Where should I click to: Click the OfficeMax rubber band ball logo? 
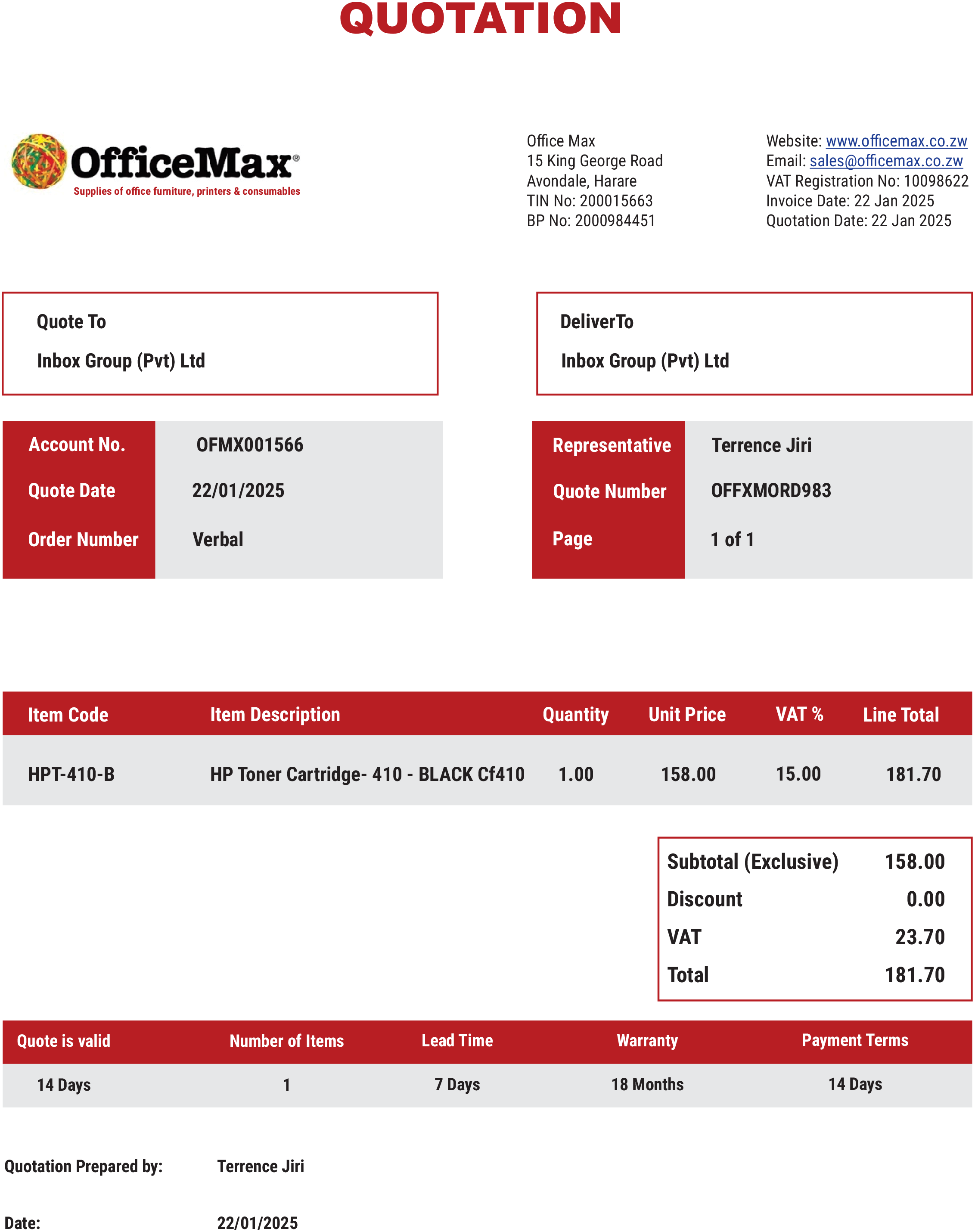click(39, 161)
